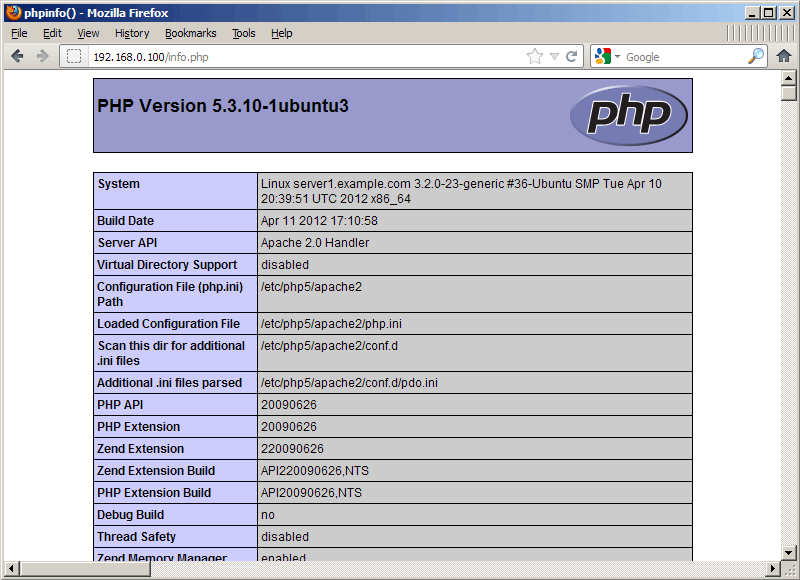Image resolution: width=800 pixels, height=580 pixels.
Task: Click 'disabled' value for Thread Safety
Action: click(x=285, y=537)
